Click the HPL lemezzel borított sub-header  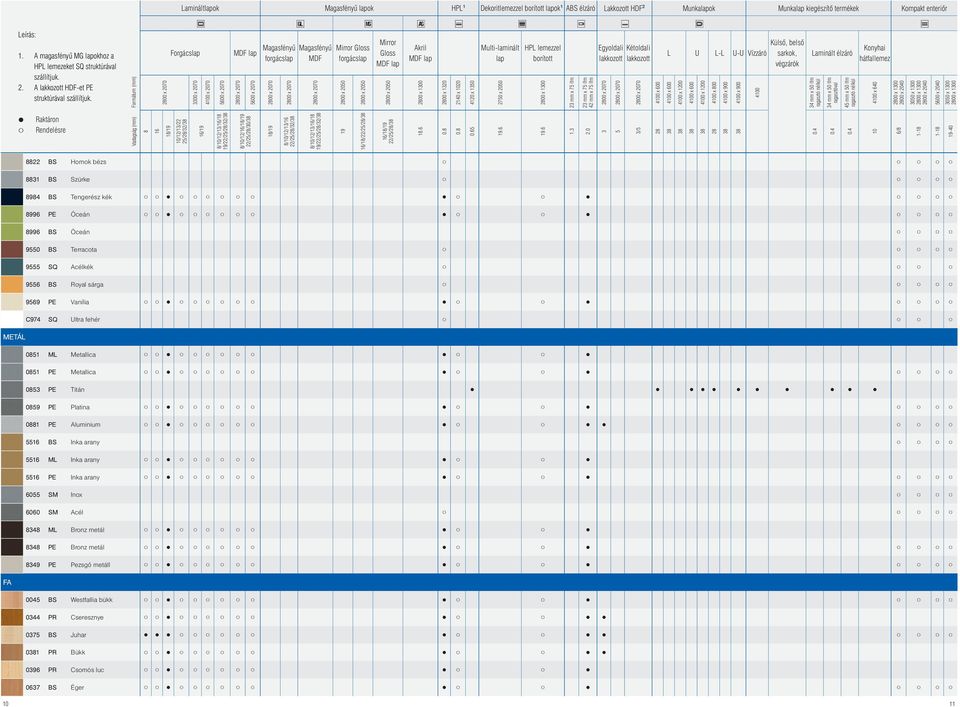point(542,53)
